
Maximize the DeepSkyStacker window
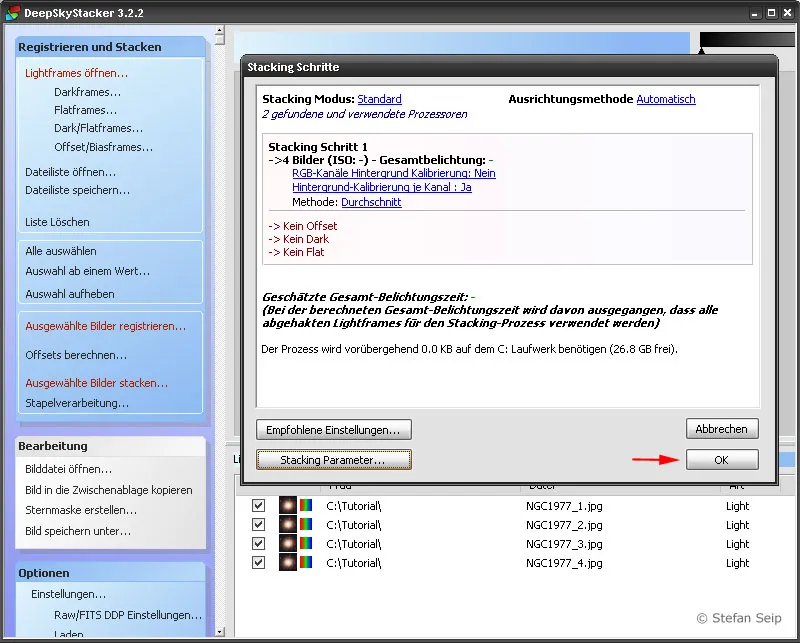771,13
